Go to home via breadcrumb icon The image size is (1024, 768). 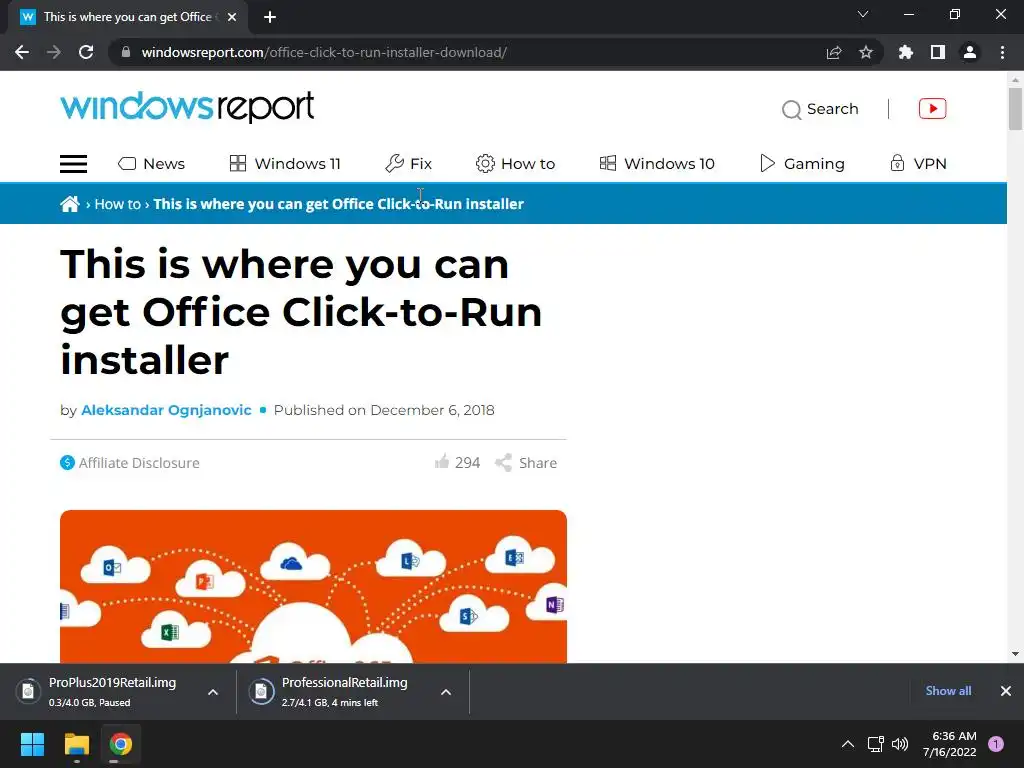[70, 204]
